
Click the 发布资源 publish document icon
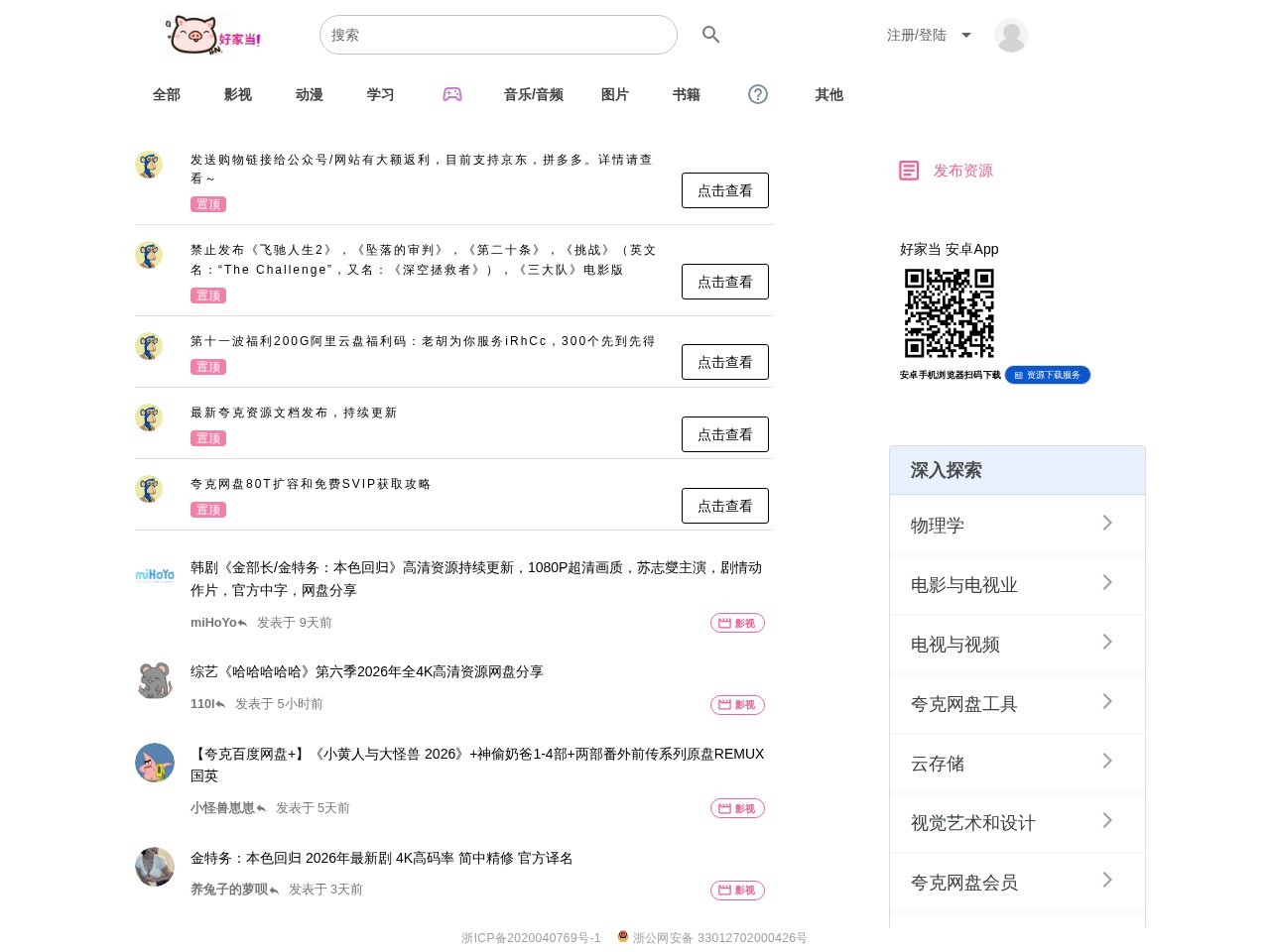tap(909, 171)
